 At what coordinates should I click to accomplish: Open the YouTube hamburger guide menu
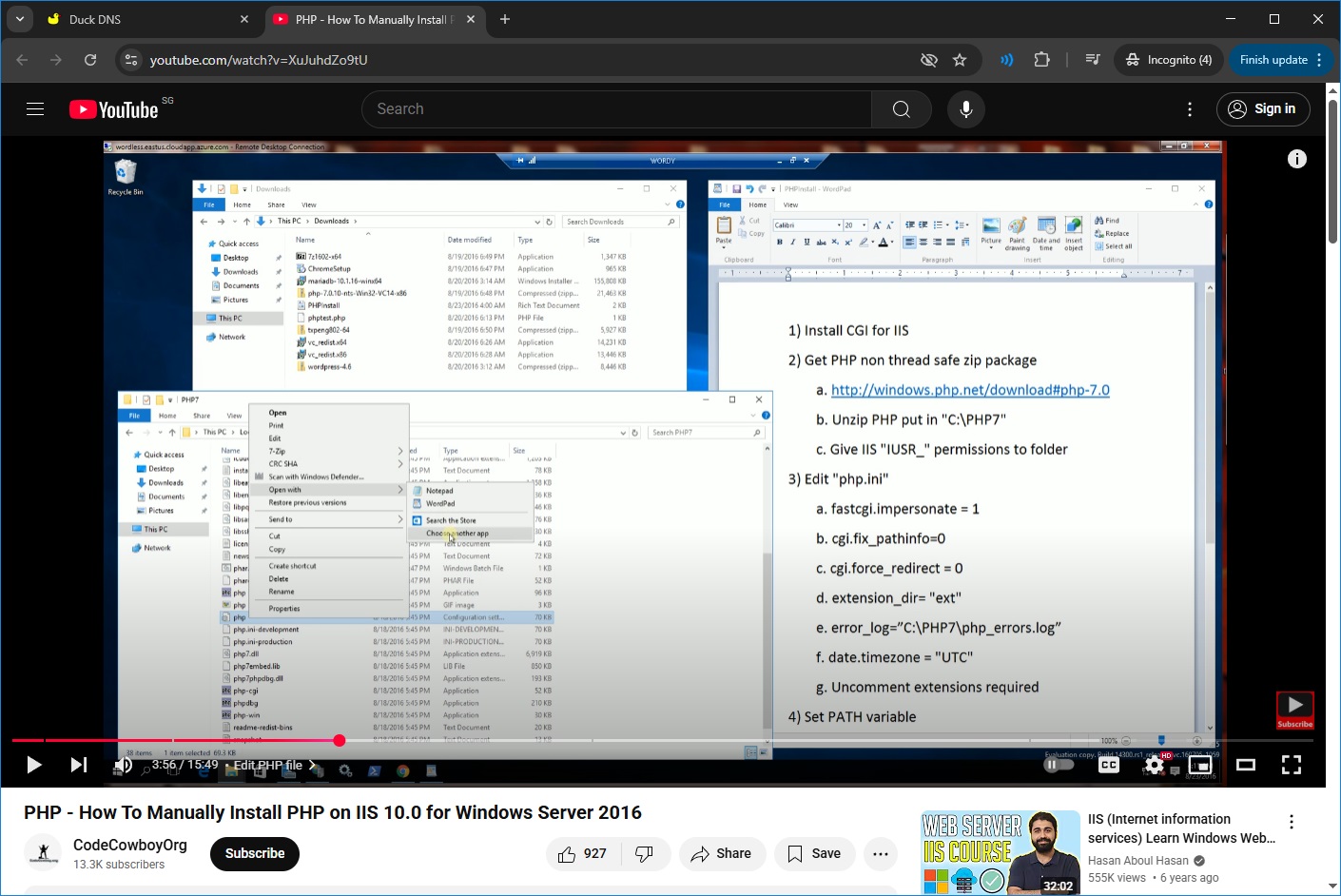coord(35,109)
